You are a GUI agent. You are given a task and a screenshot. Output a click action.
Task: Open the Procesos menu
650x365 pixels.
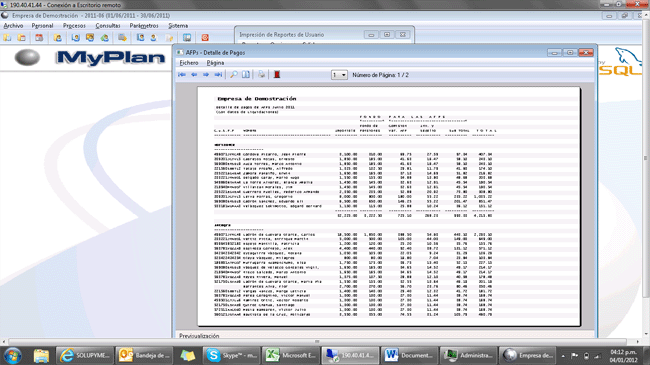point(74,26)
